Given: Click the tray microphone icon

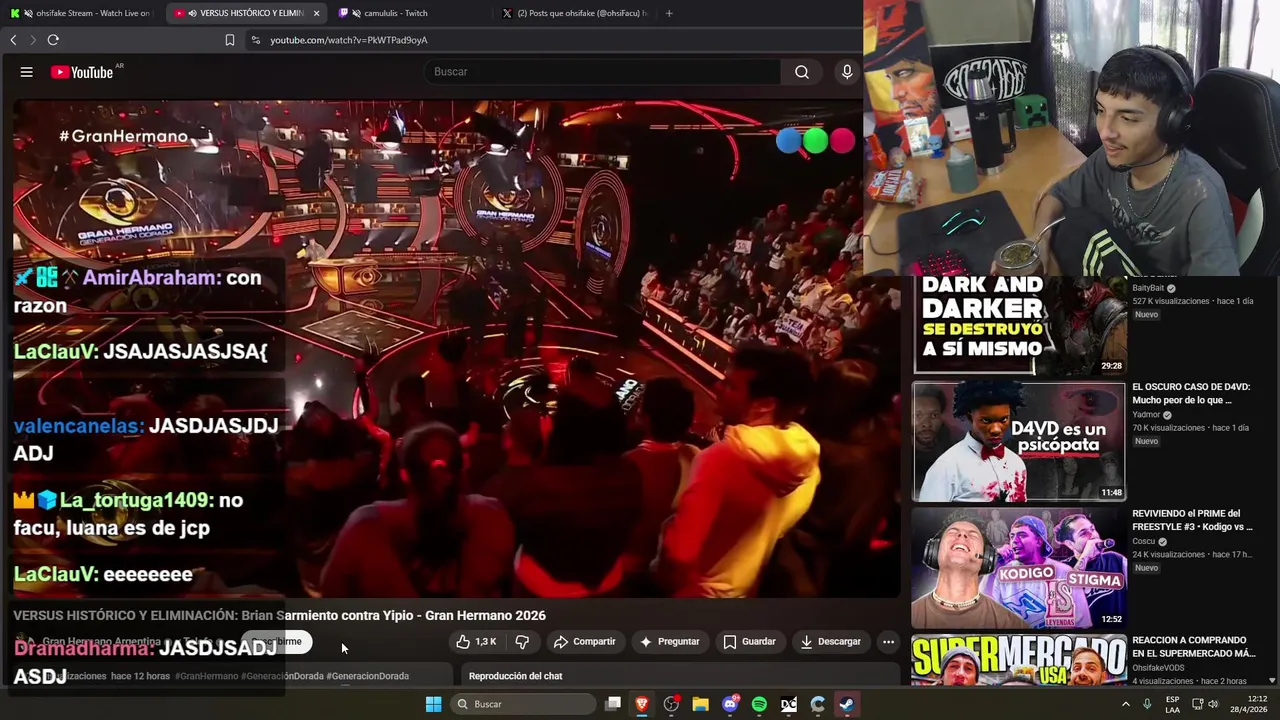Looking at the screenshot, I should (1147, 704).
